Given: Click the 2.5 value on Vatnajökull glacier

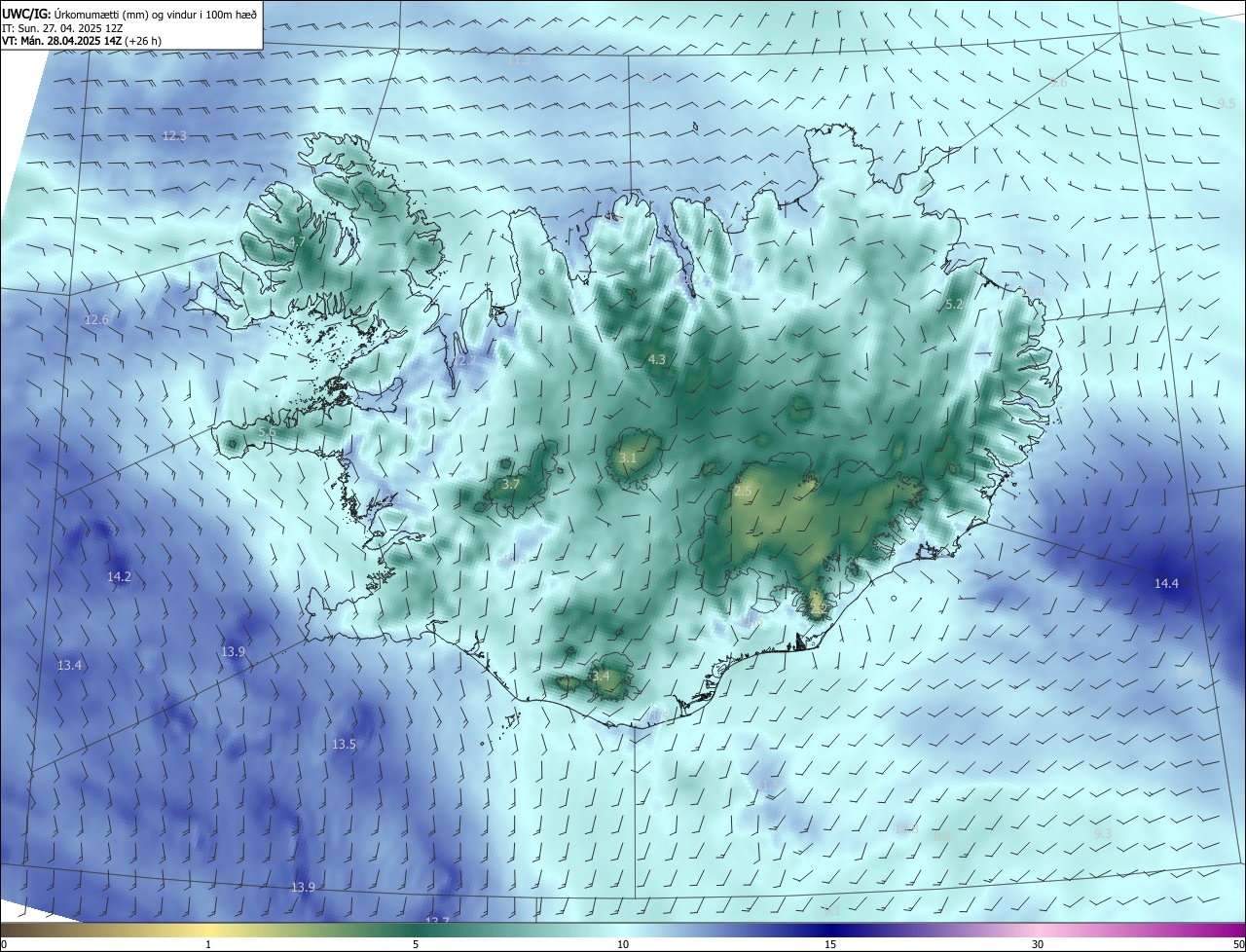Looking at the screenshot, I should [x=743, y=492].
